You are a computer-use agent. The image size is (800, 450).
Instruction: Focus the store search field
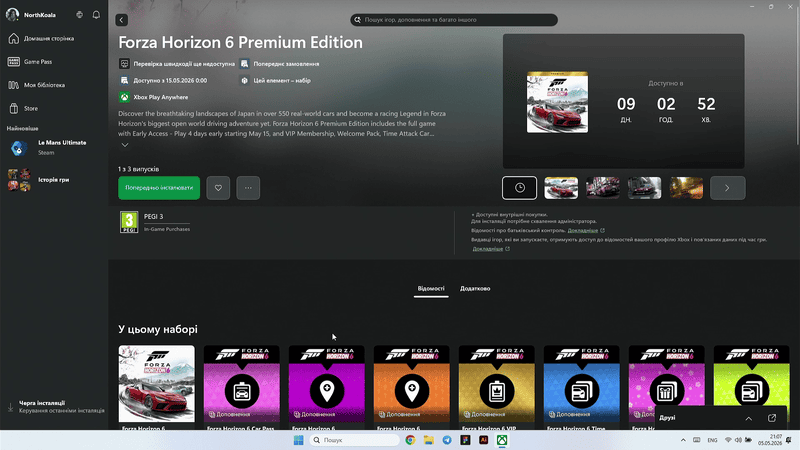click(x=454, y=20)
